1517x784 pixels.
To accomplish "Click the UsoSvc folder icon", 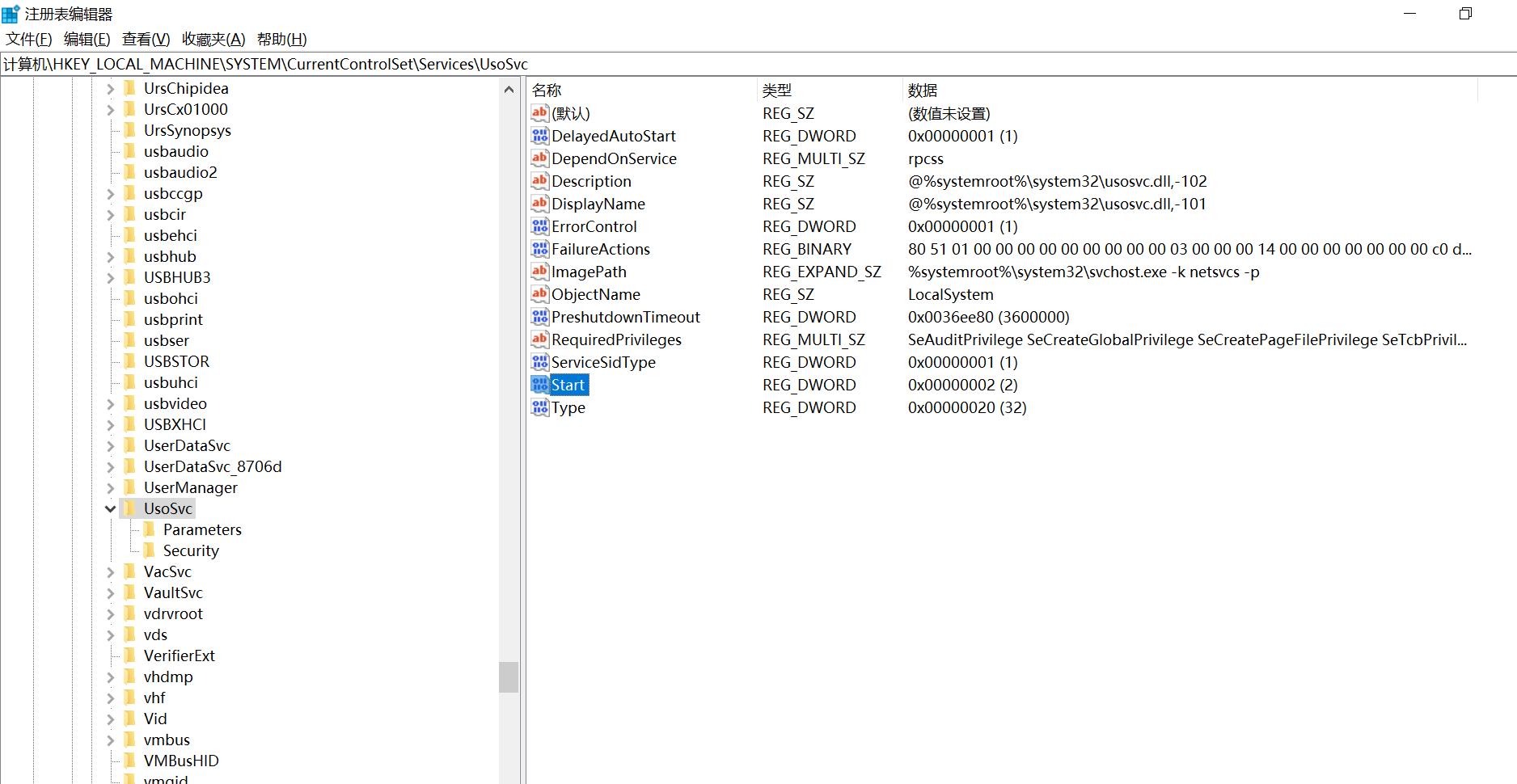I will 131,508.
